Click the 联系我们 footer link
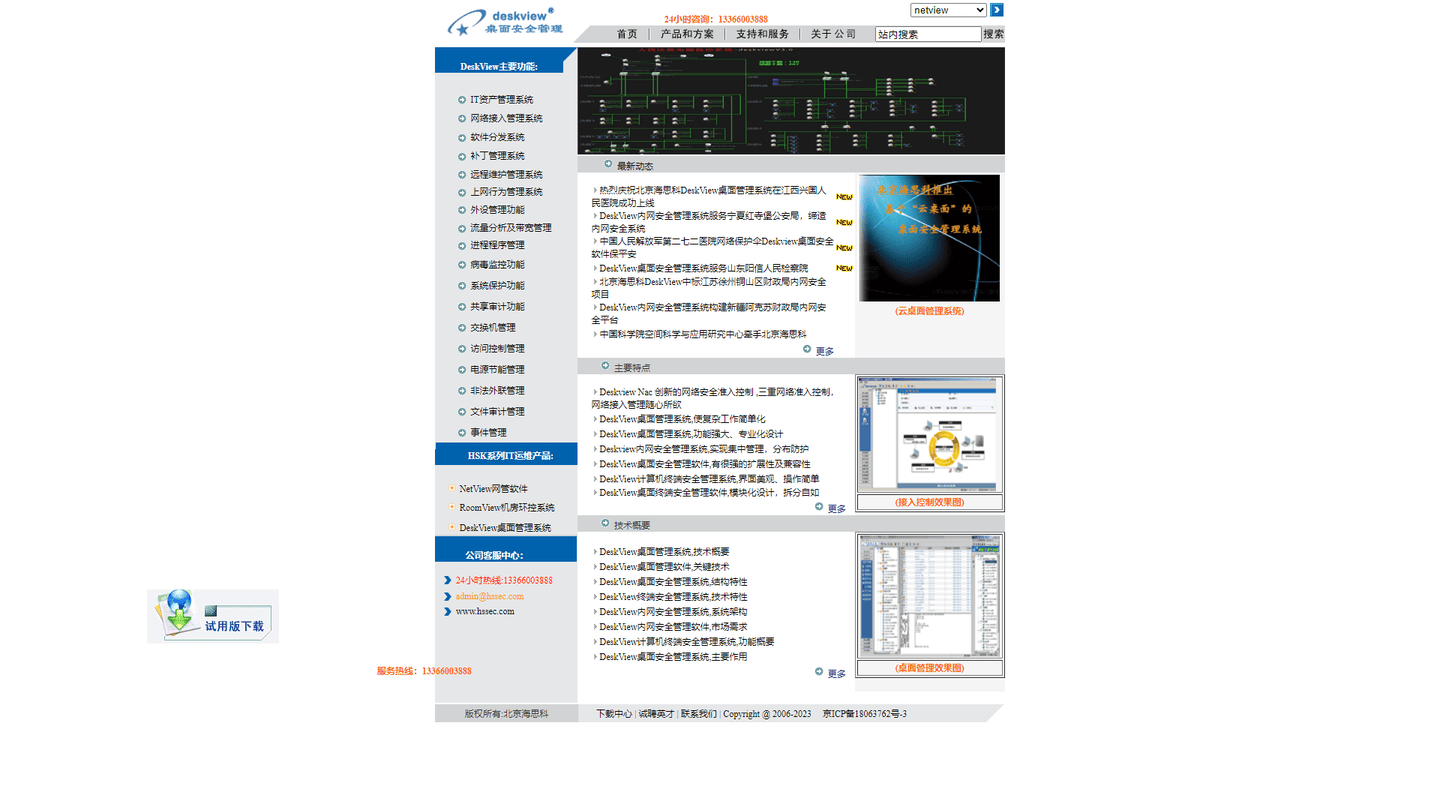The width and height of the screenshot is (1440, 810). (699, 714)
